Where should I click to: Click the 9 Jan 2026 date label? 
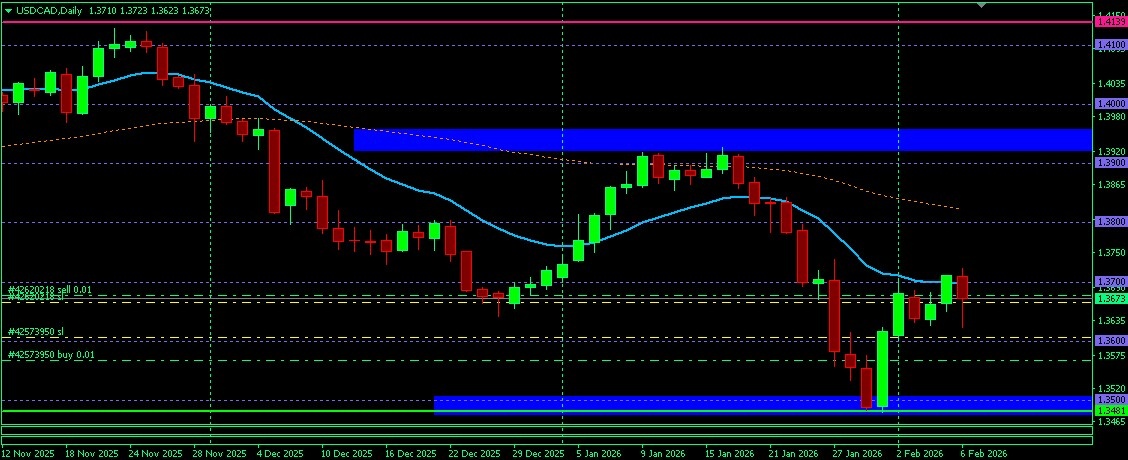pos(665,454)
